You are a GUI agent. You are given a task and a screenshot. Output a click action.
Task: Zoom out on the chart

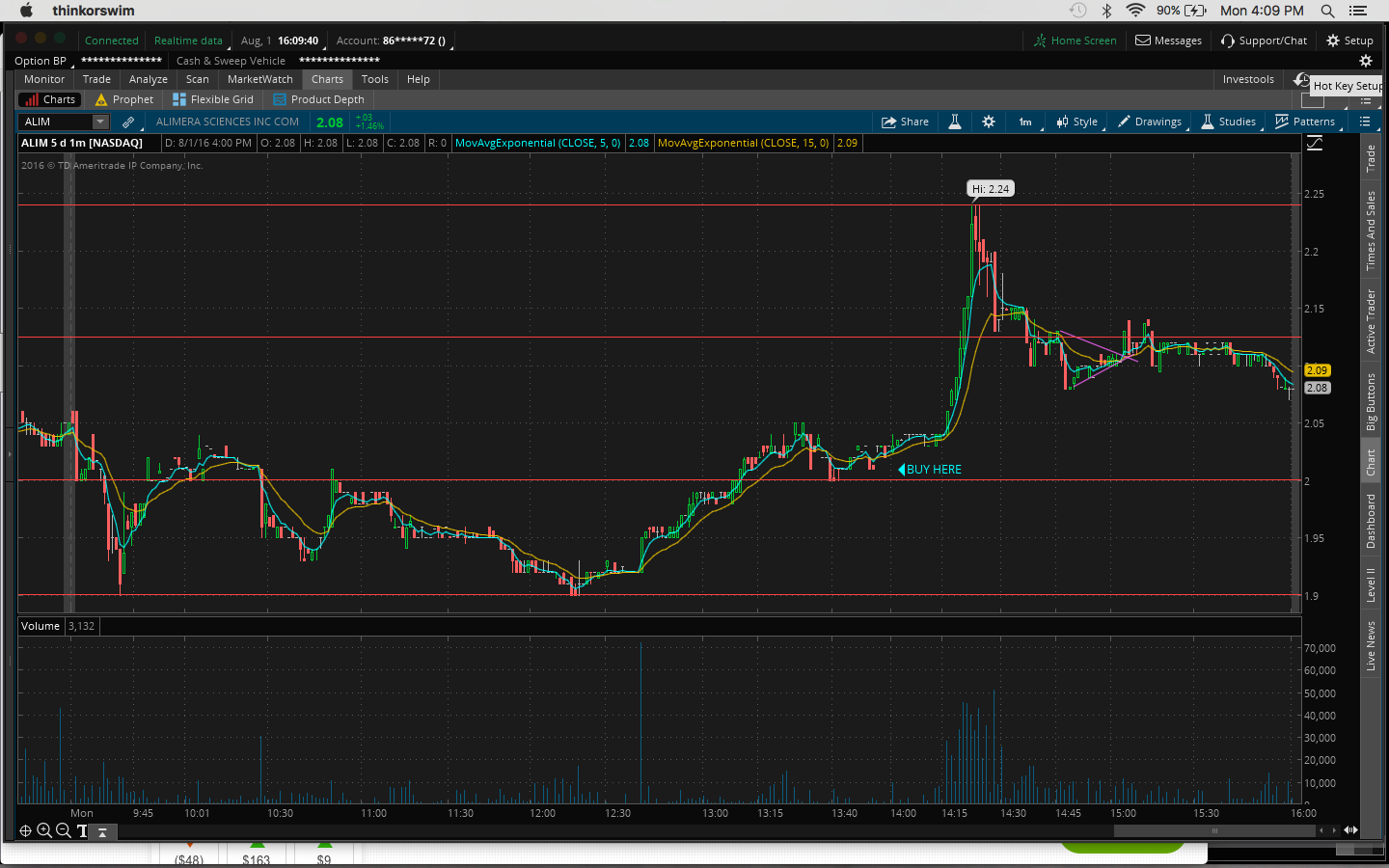(64, 830)
